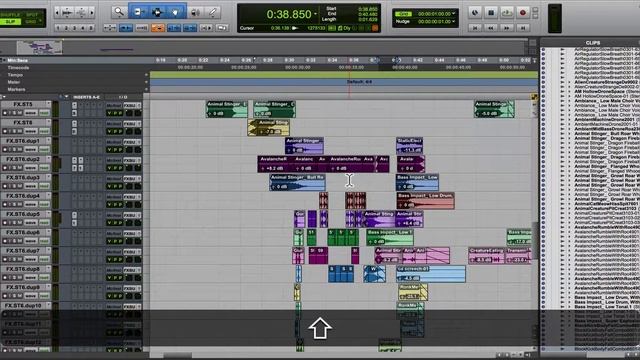Select the Scrubber speaker tool
Viewport: 640px width, 360px height.
tap(196, 13)
